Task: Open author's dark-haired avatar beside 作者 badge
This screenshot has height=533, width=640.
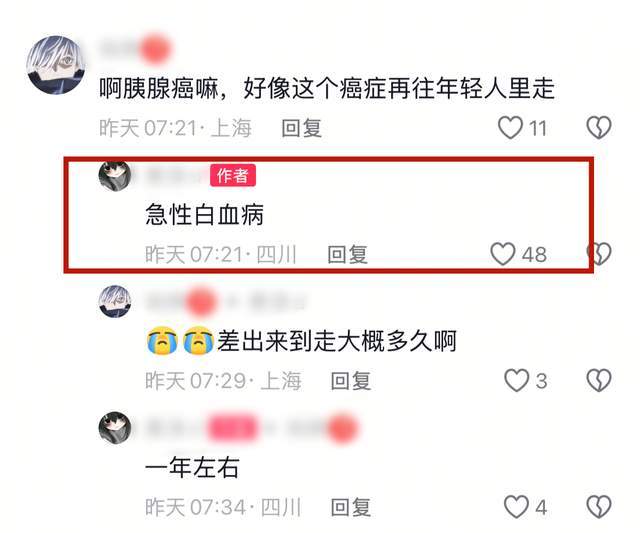Action: [115, 176]
